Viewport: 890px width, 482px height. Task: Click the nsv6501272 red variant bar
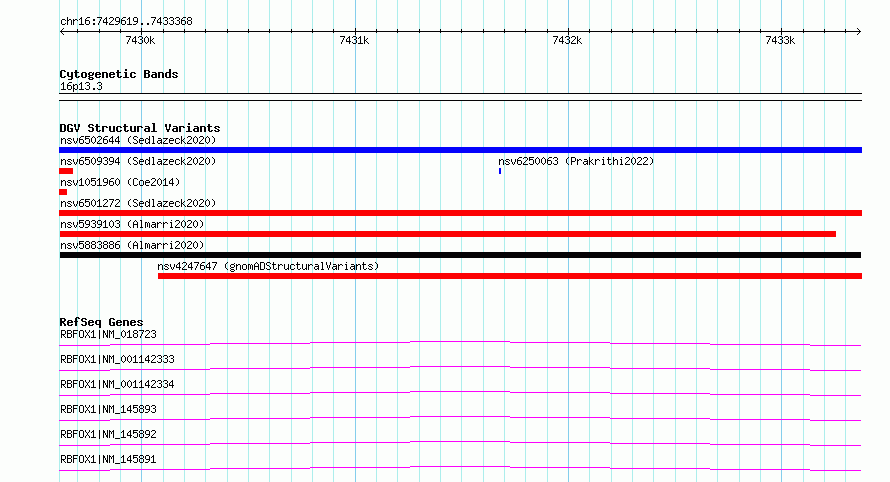click(460, 213)
